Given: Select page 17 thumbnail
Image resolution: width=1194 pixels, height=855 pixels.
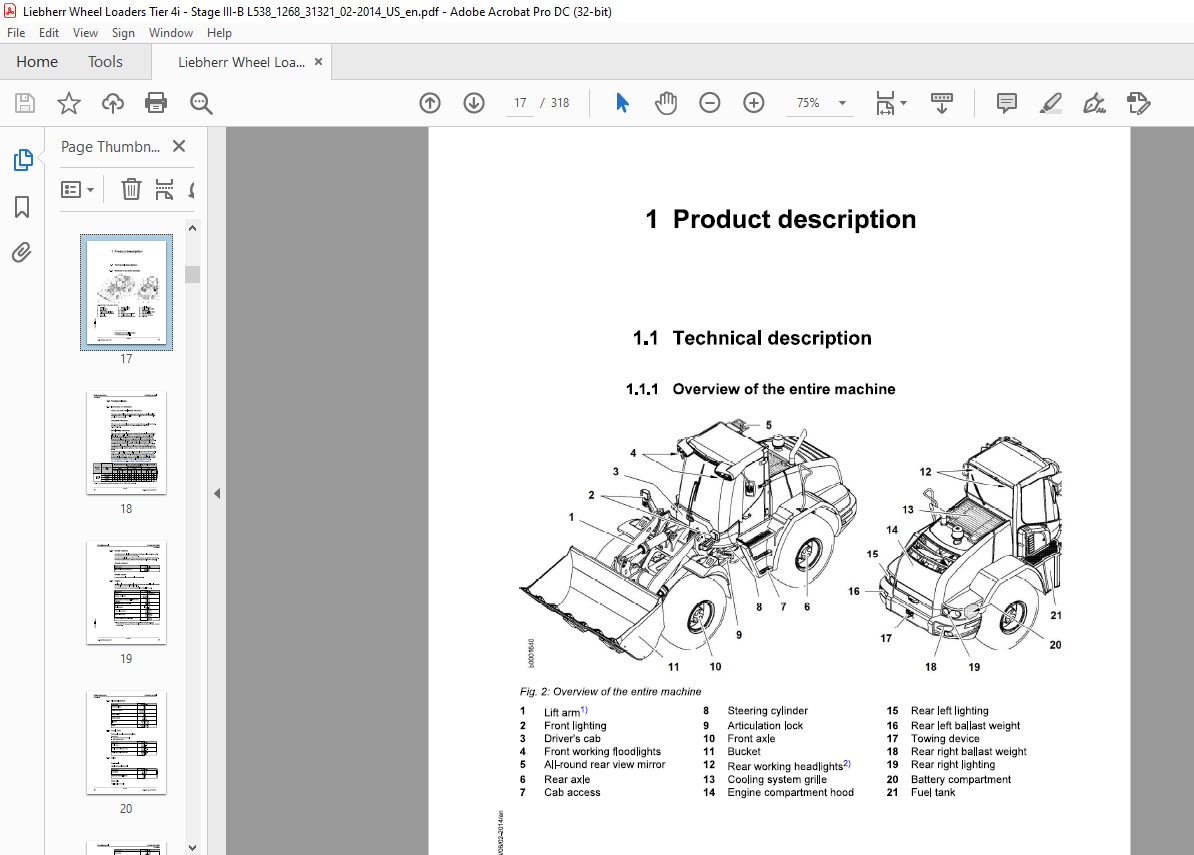Looking at the screenshot, I should [126, 292].
